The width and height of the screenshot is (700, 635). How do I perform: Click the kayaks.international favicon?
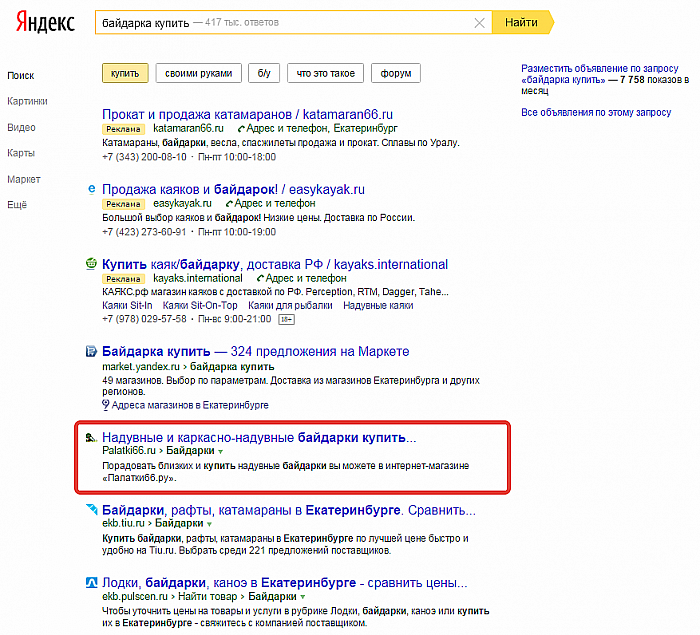[91, 264]
